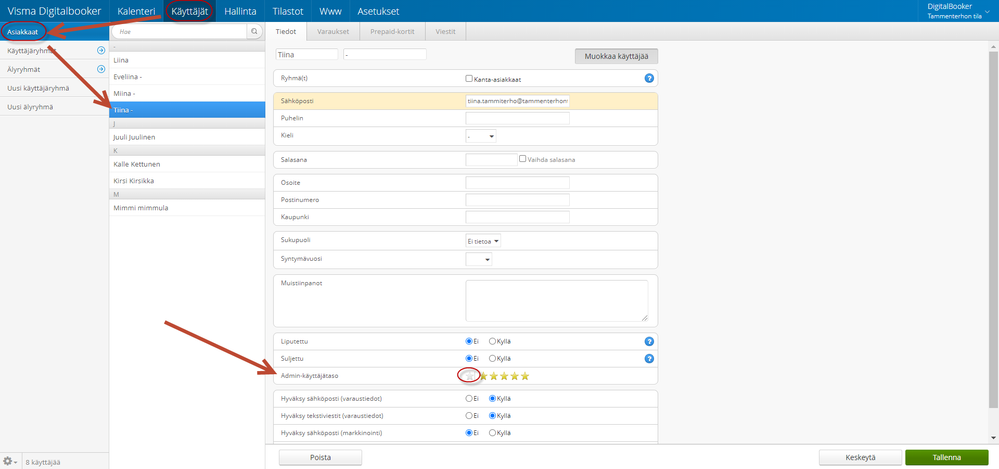The height and width of the screenshot is (469, 999).
Task: Select Liina in the user list
Action: coord(187,60)
